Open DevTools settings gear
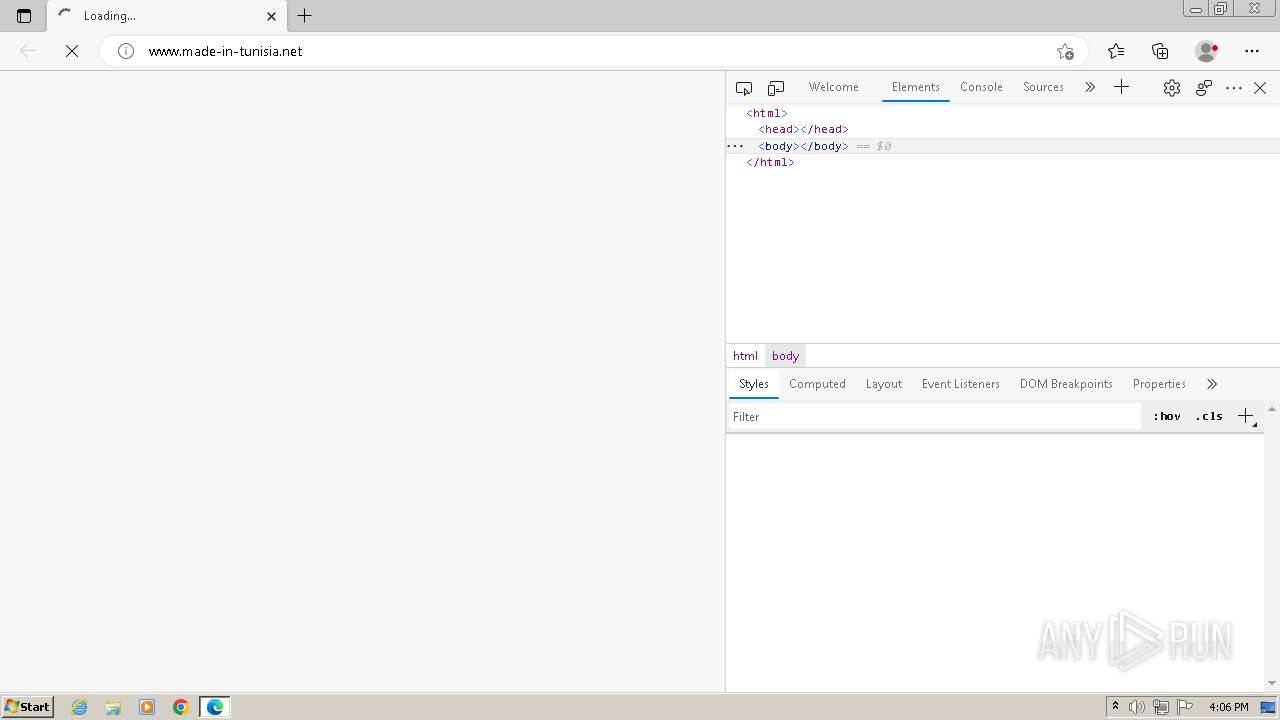 (1172, 88)
